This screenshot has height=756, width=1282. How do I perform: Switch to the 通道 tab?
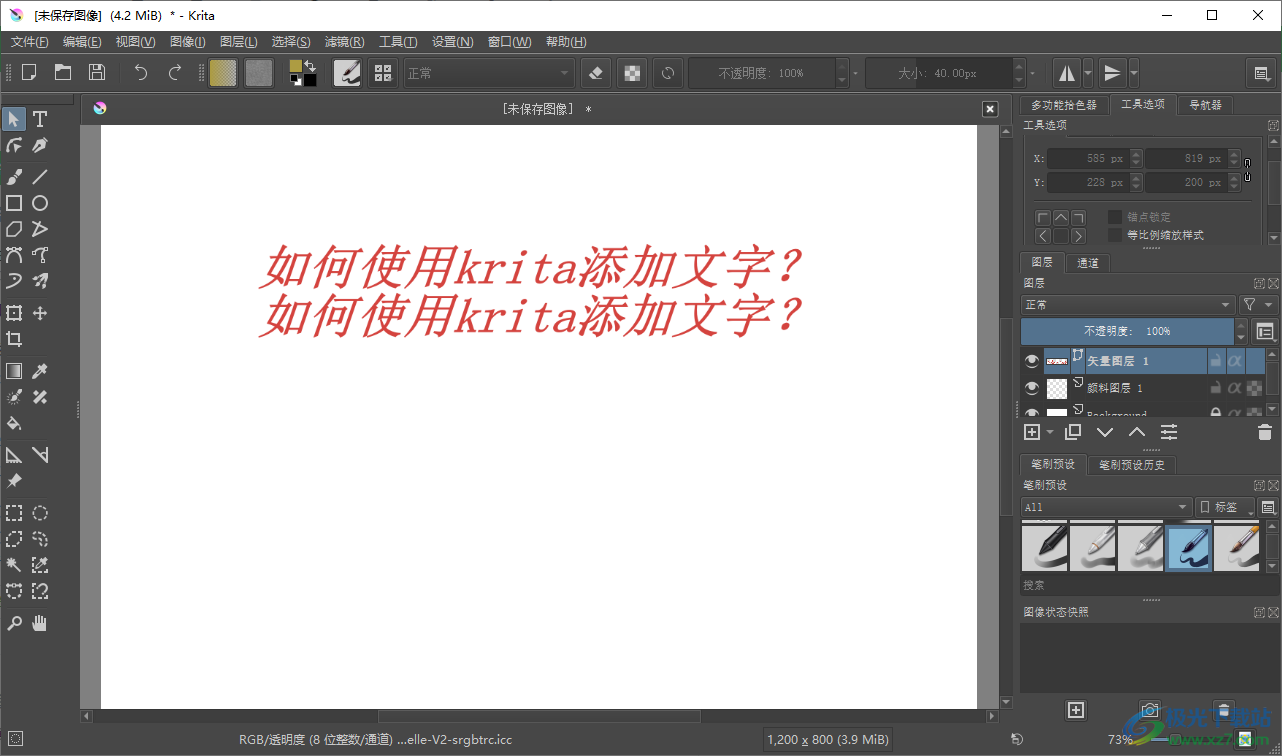pyautogui.click(x=1088, y=263)
